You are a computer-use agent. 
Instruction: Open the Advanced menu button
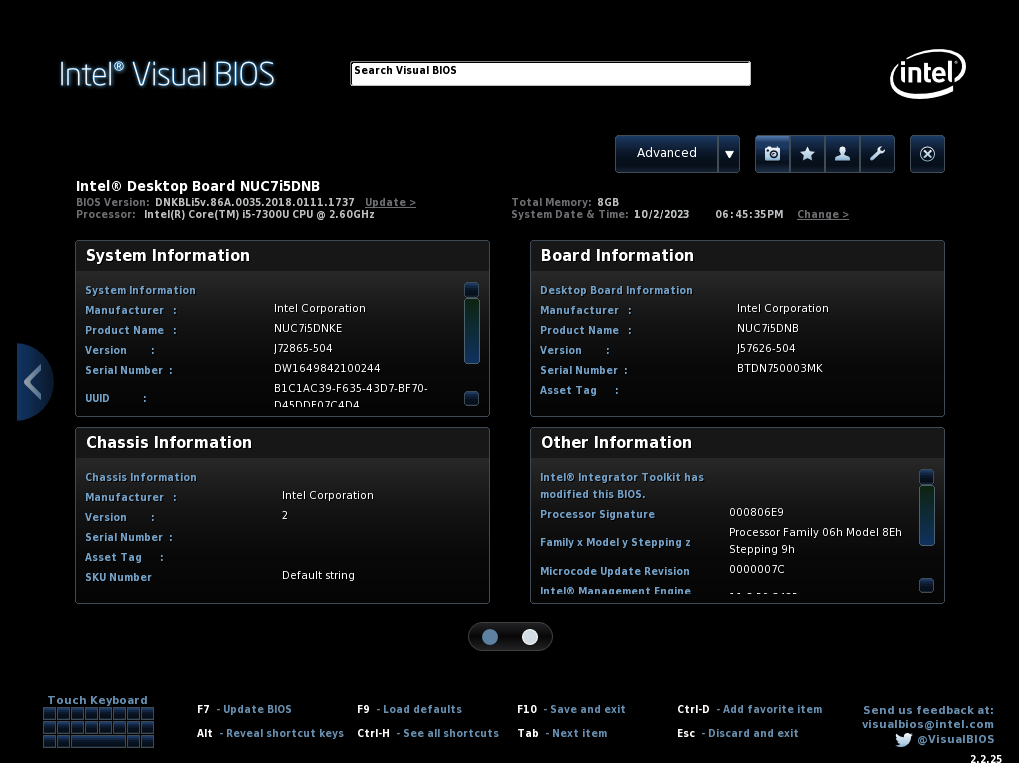(667, 153)
